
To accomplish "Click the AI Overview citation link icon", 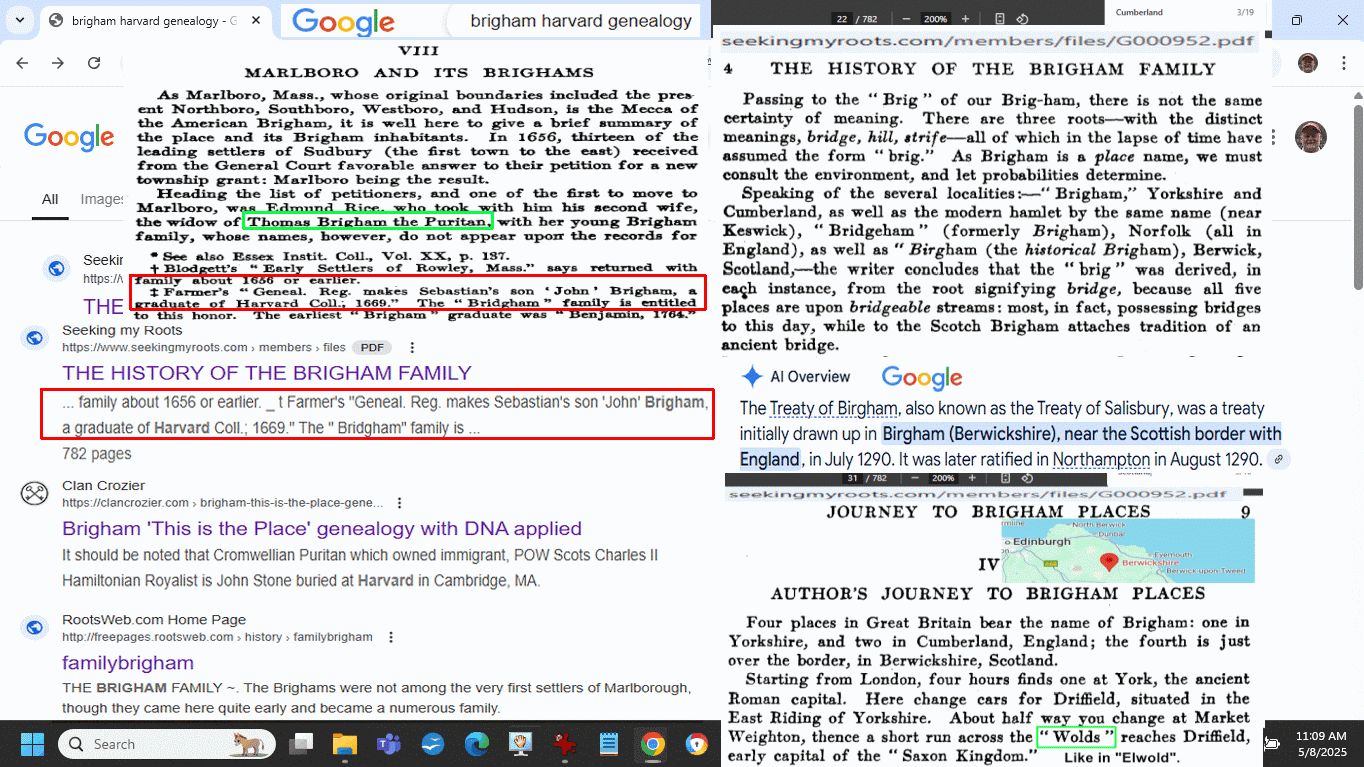I will (1278, 459).
